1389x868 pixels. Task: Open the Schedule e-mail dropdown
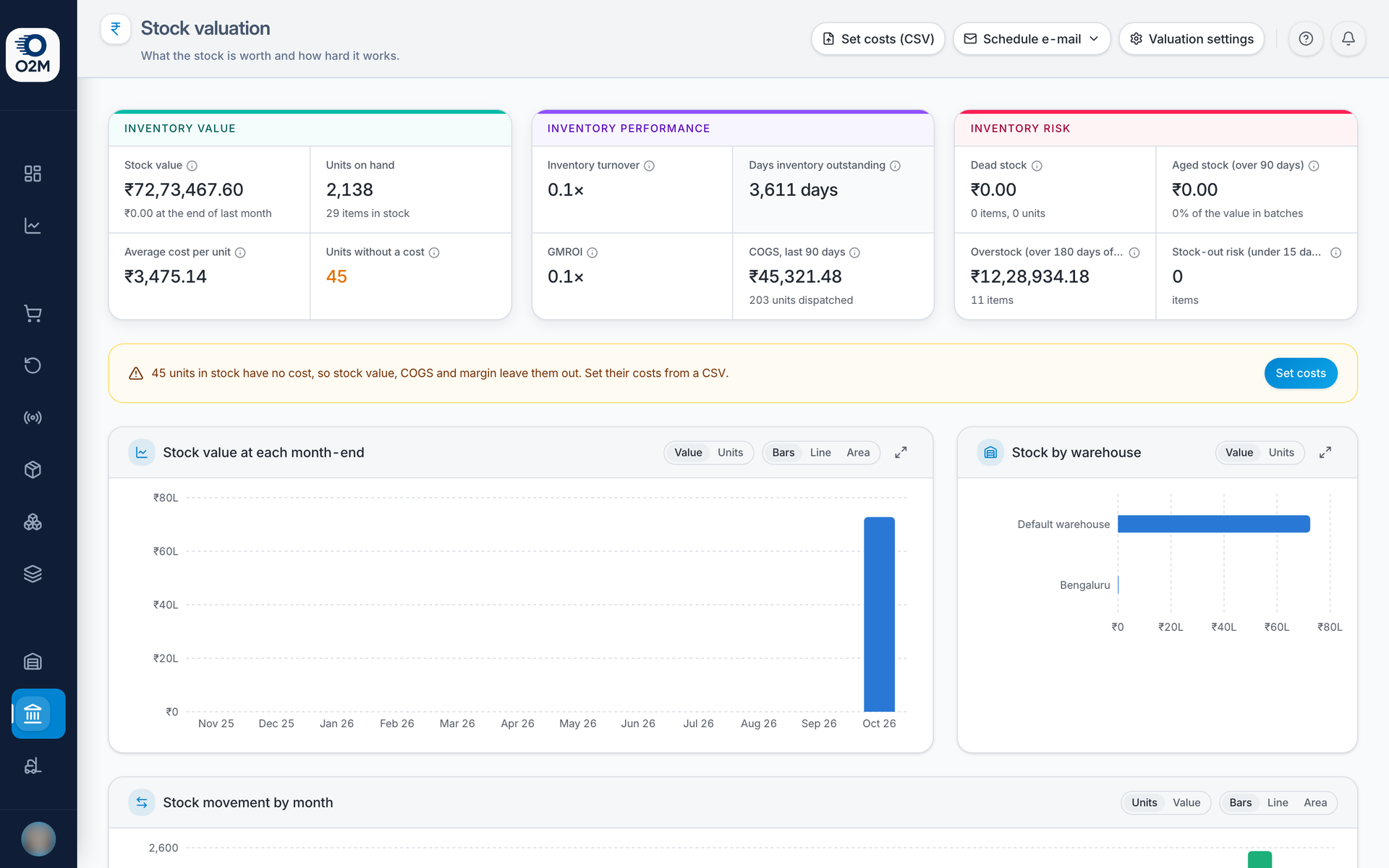coord(1032,39)
